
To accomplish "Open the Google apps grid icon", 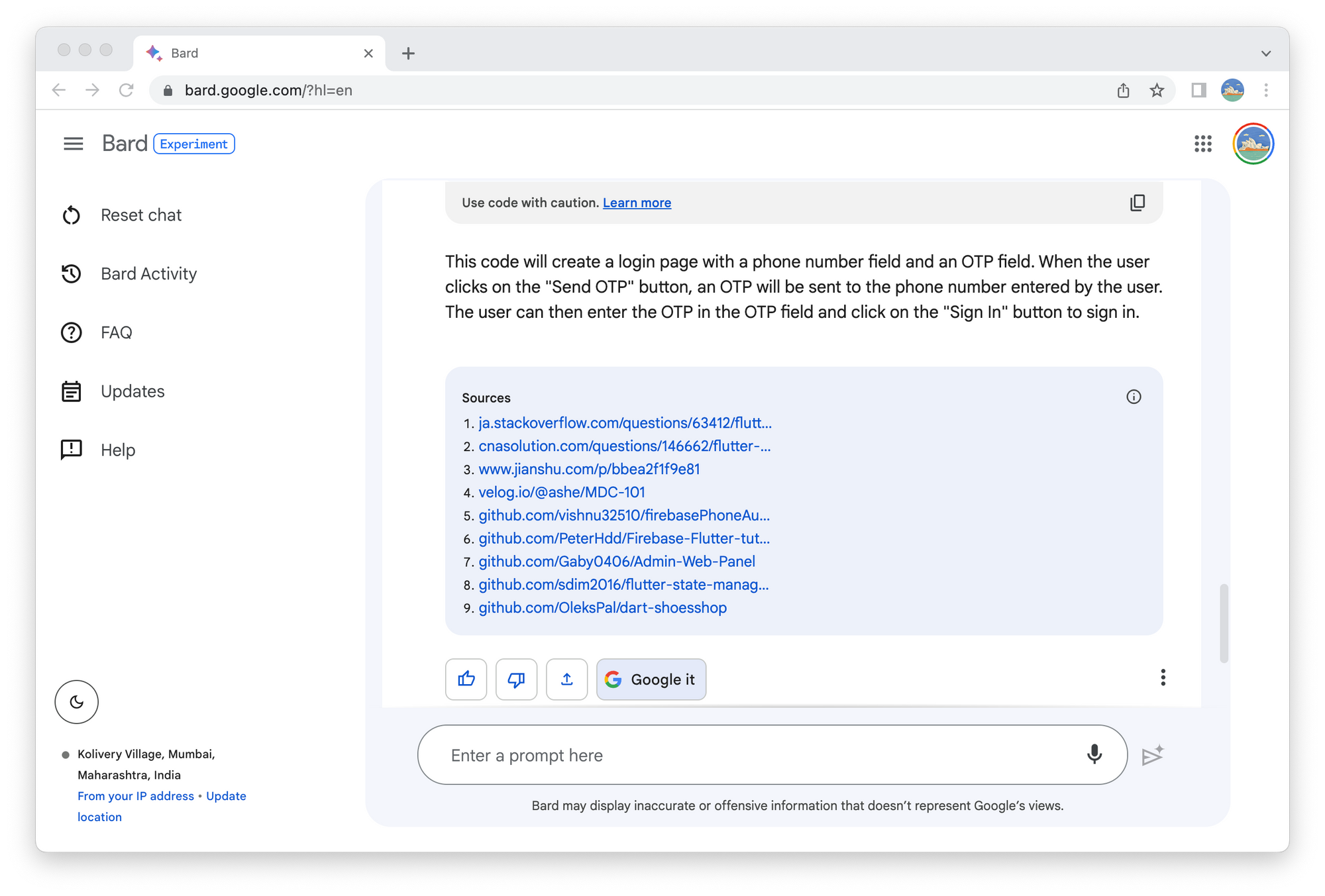I will coord(1202,144).
